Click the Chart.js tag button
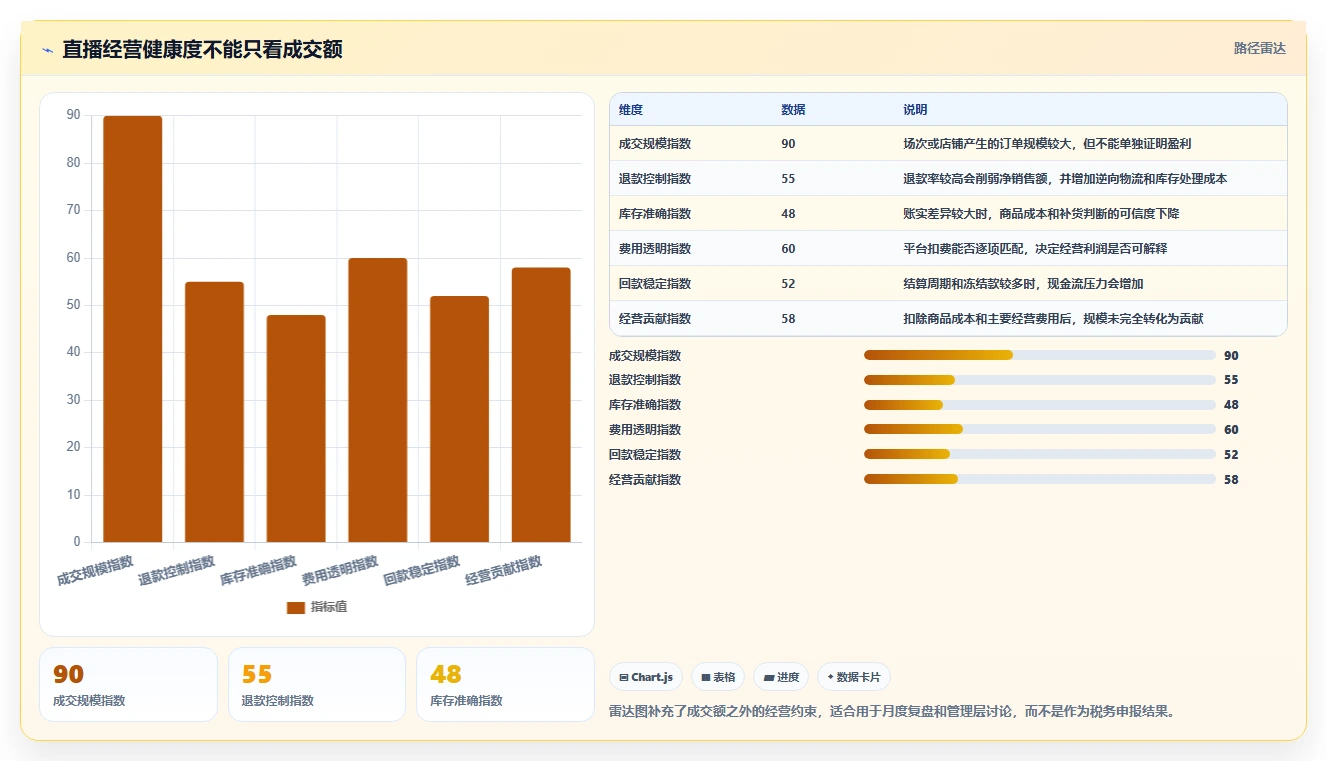1327x761 pixels. [x=646, y=677]
